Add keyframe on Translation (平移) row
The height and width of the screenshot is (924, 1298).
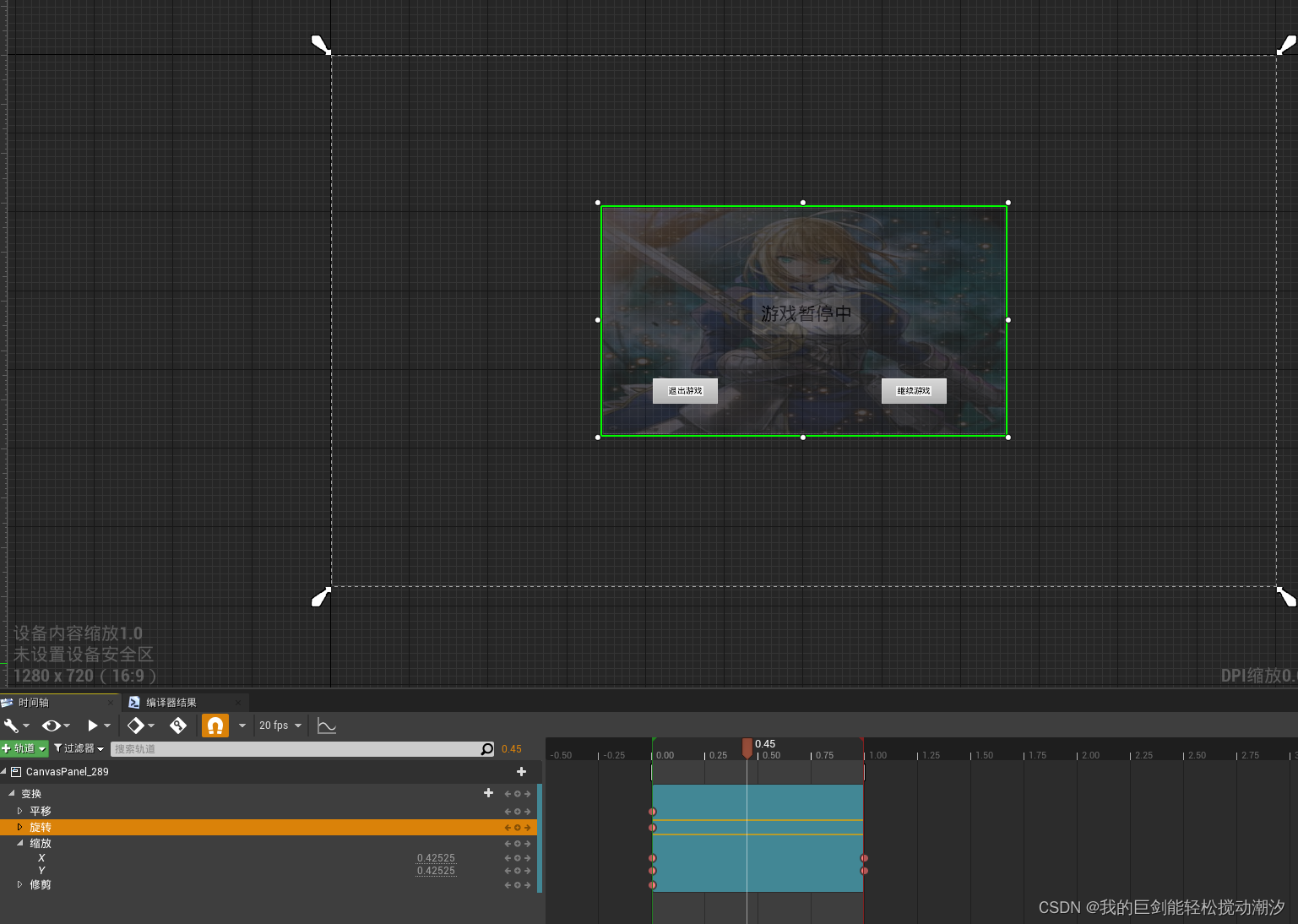tap(518, 812)
